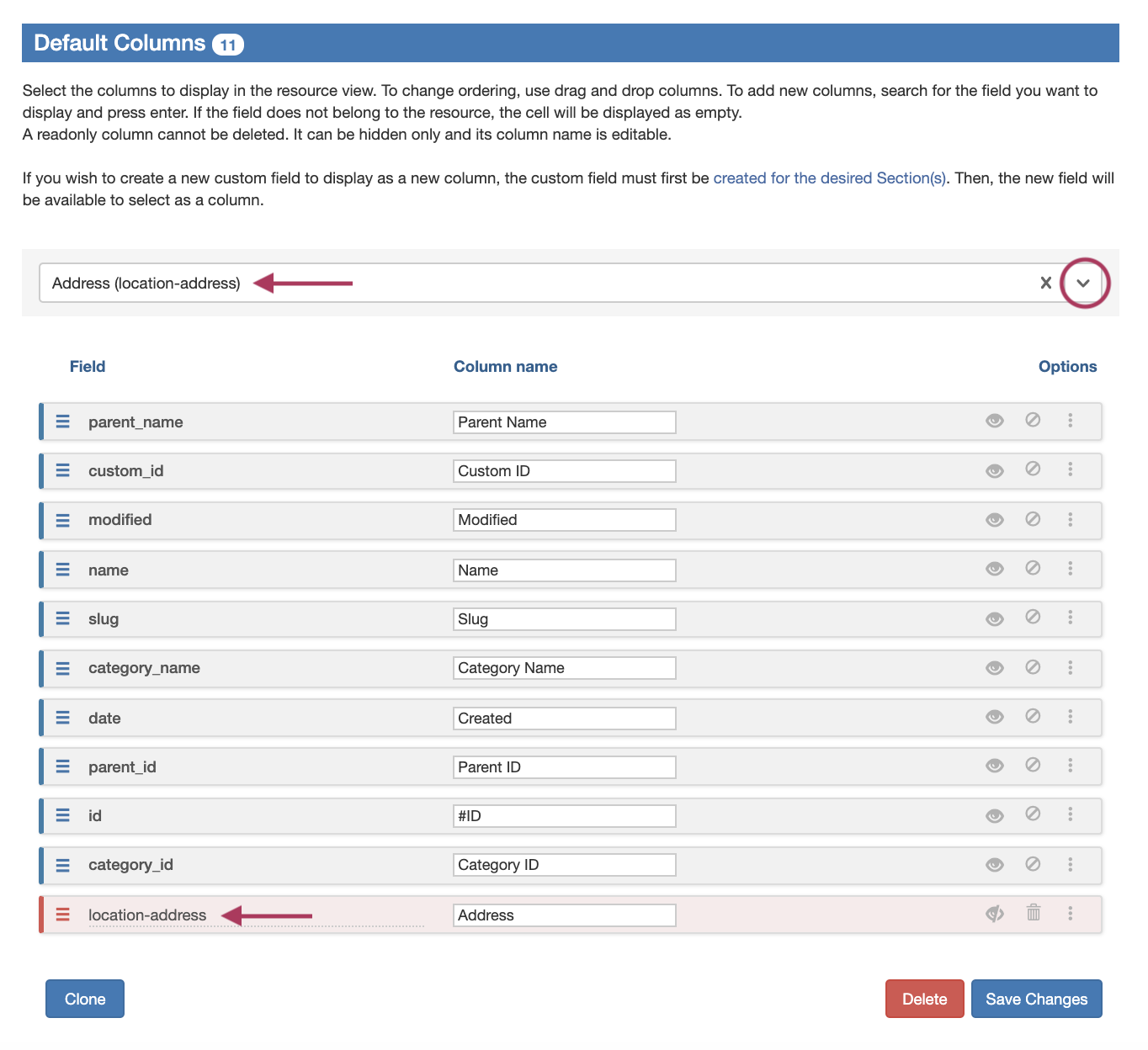Image resolution: width=1148 pixels, height=1050 pixels.
Task: Click the red drag handle for location-address row
Action: tap(63, 915)
